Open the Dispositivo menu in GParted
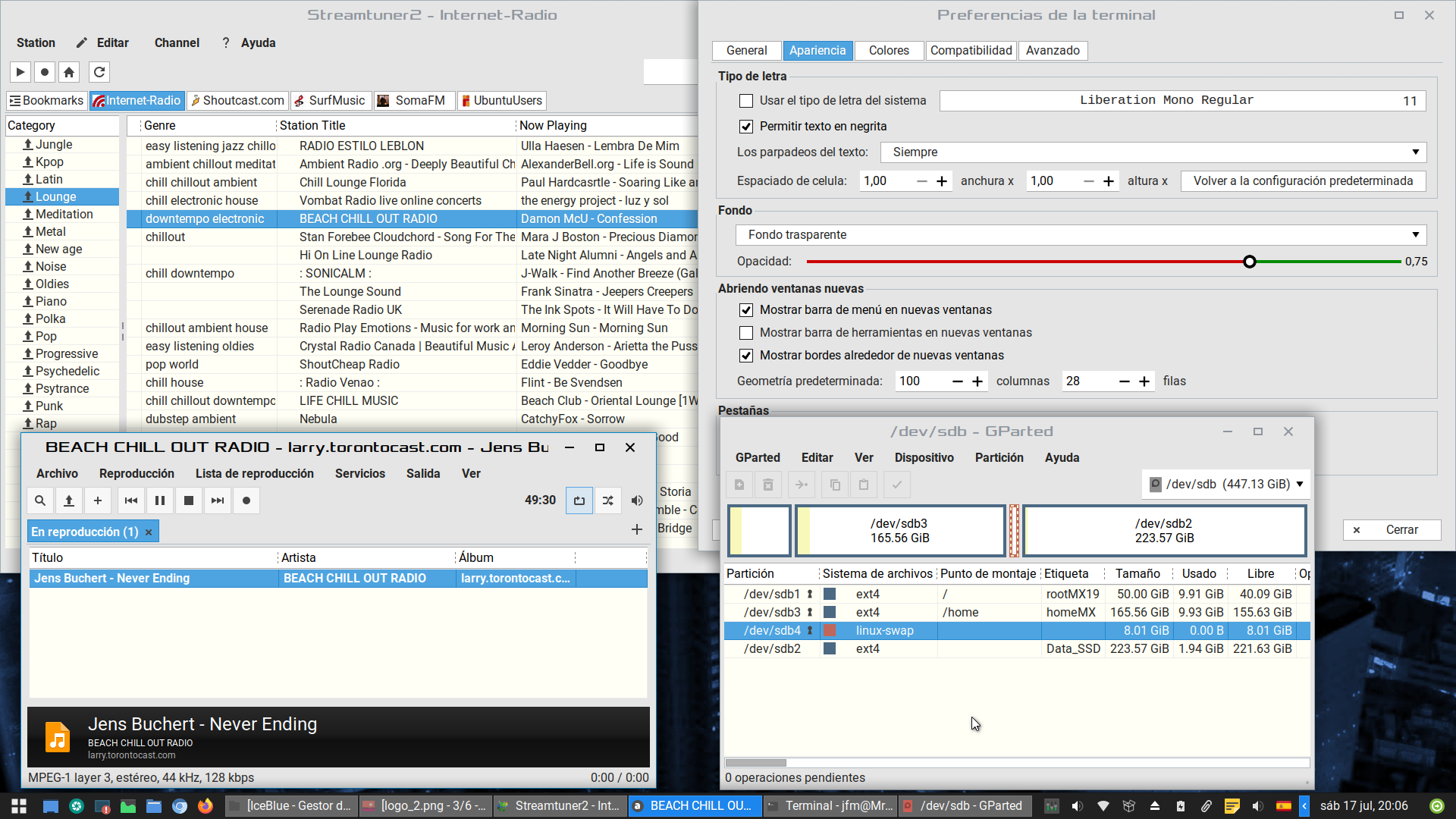The width and height of the screenshot is (1456, 819). (924, 458)
